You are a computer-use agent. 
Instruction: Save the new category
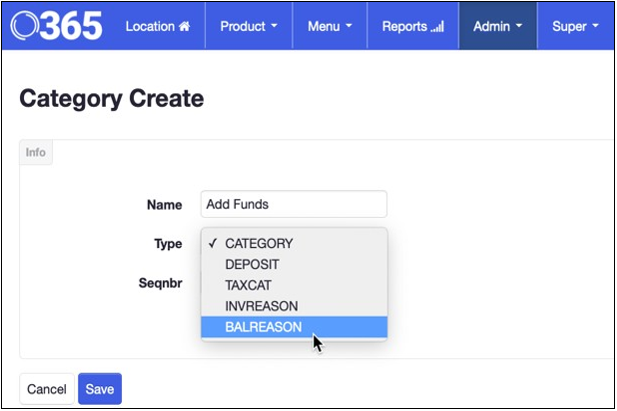[x=99, y=389]
